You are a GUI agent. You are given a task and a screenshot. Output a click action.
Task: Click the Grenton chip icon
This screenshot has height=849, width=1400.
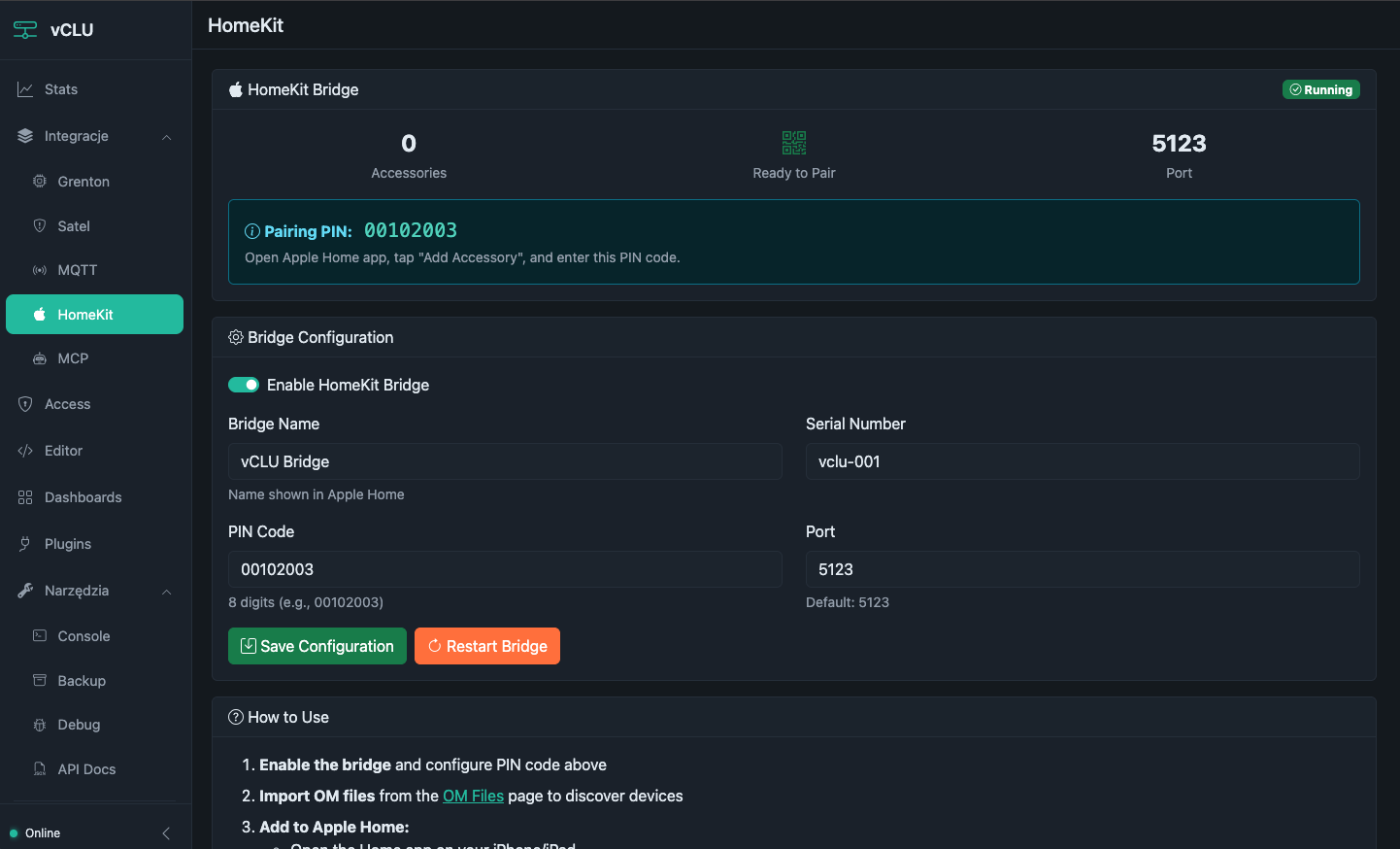pos(40,182)
